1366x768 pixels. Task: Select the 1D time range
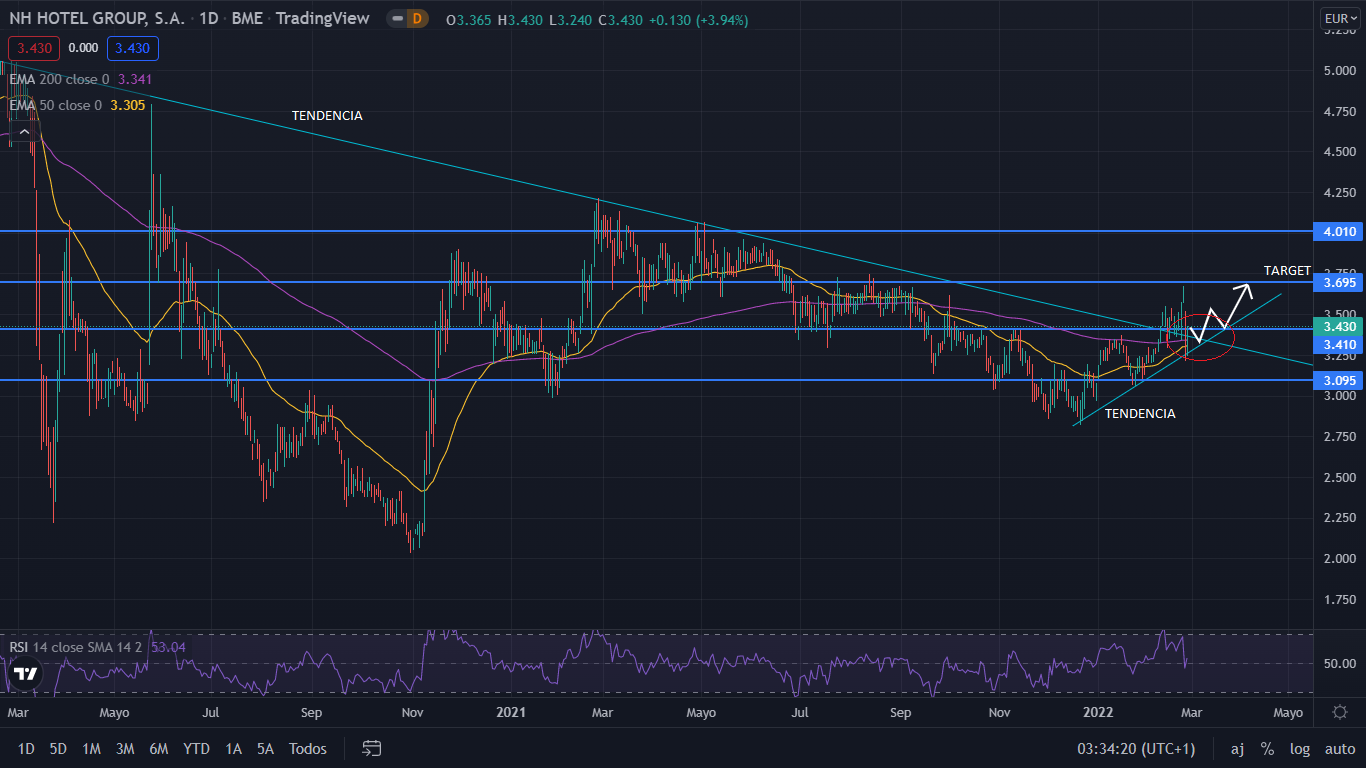27,748
